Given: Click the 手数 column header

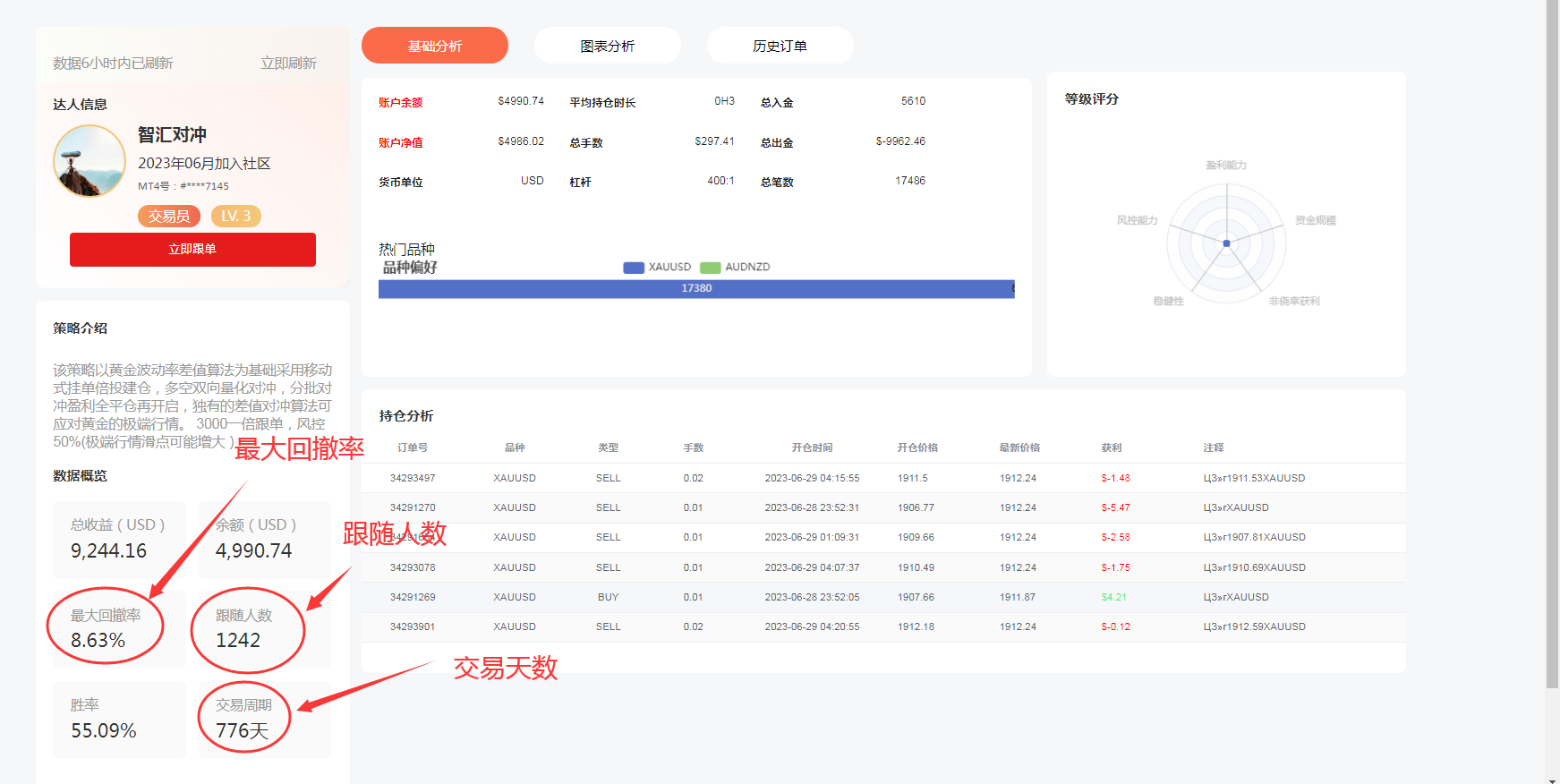Looking at the screenshot, I should (x=694, y=447).
